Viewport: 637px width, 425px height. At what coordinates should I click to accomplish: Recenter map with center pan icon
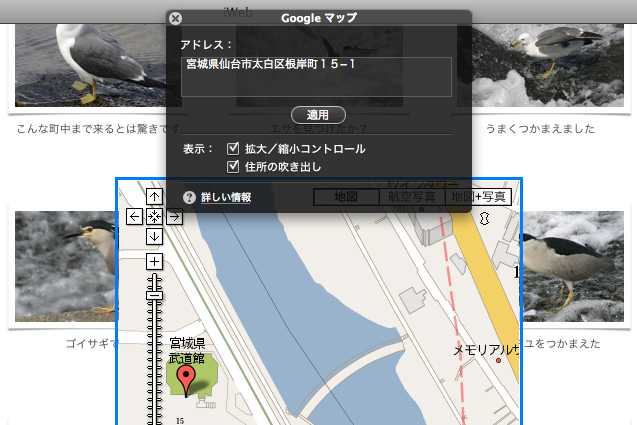click(154, 217)
